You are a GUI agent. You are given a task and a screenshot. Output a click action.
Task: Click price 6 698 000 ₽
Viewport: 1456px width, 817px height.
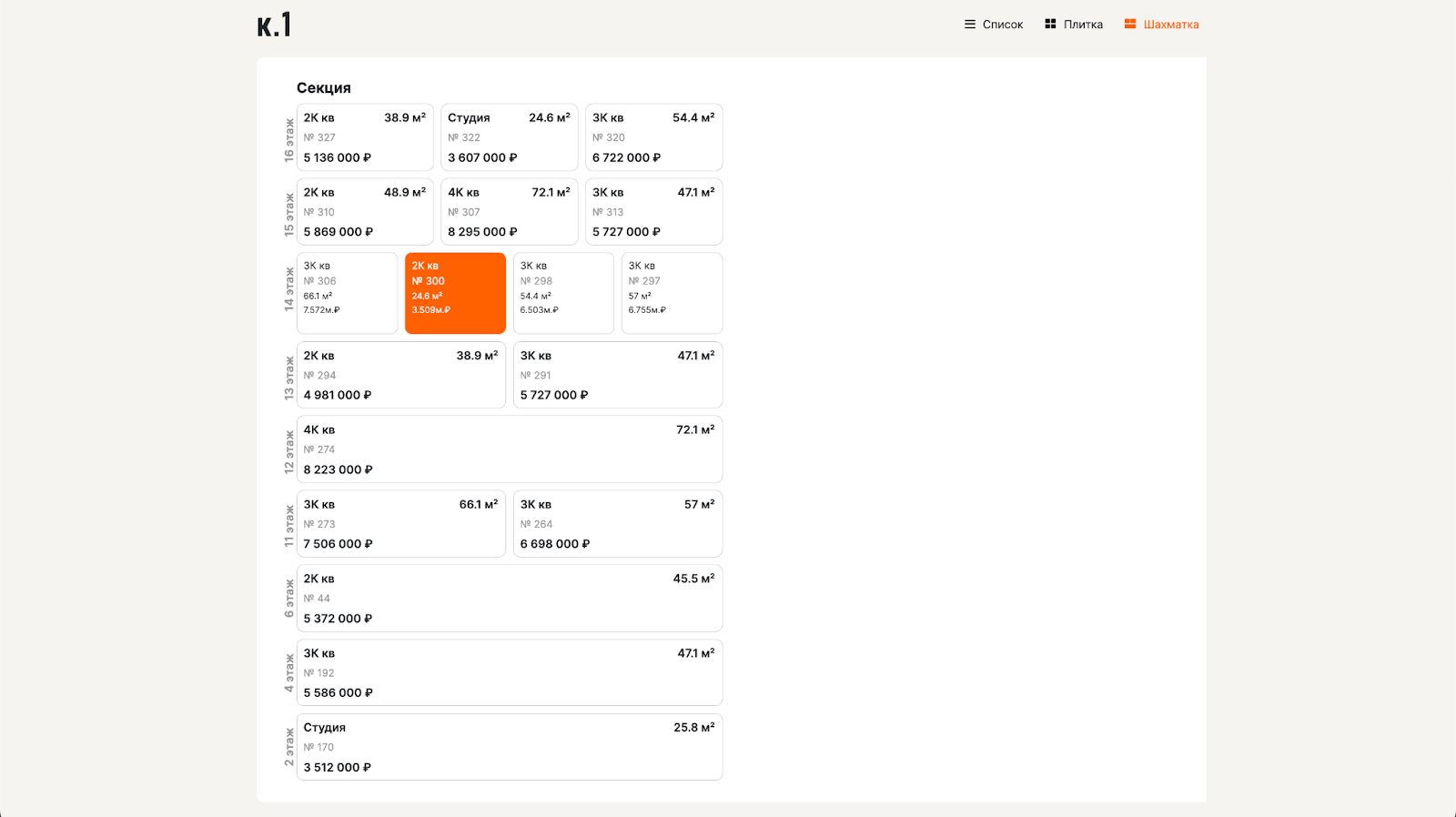(x=555, y=544)
